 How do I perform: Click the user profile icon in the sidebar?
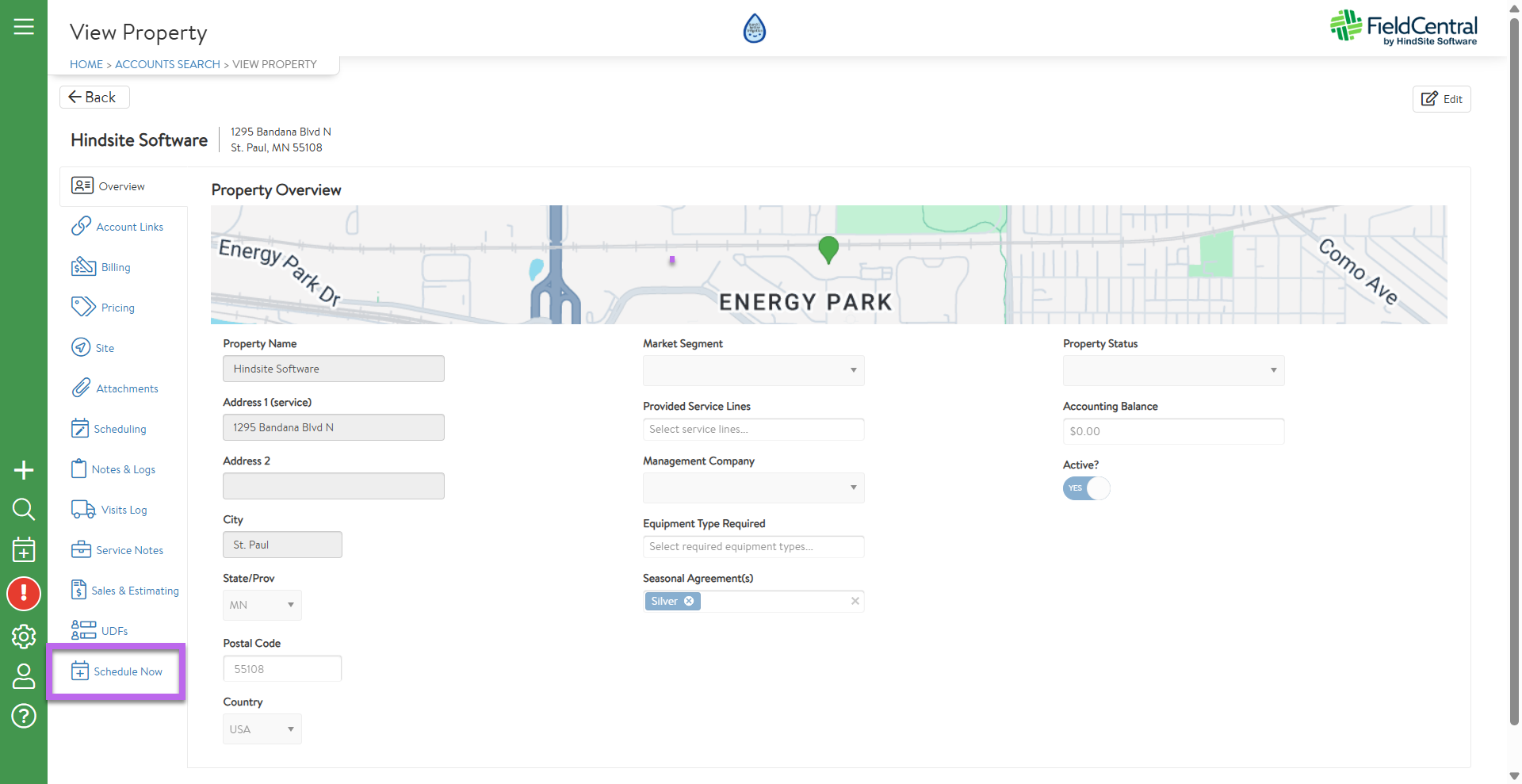pos(24,676)
